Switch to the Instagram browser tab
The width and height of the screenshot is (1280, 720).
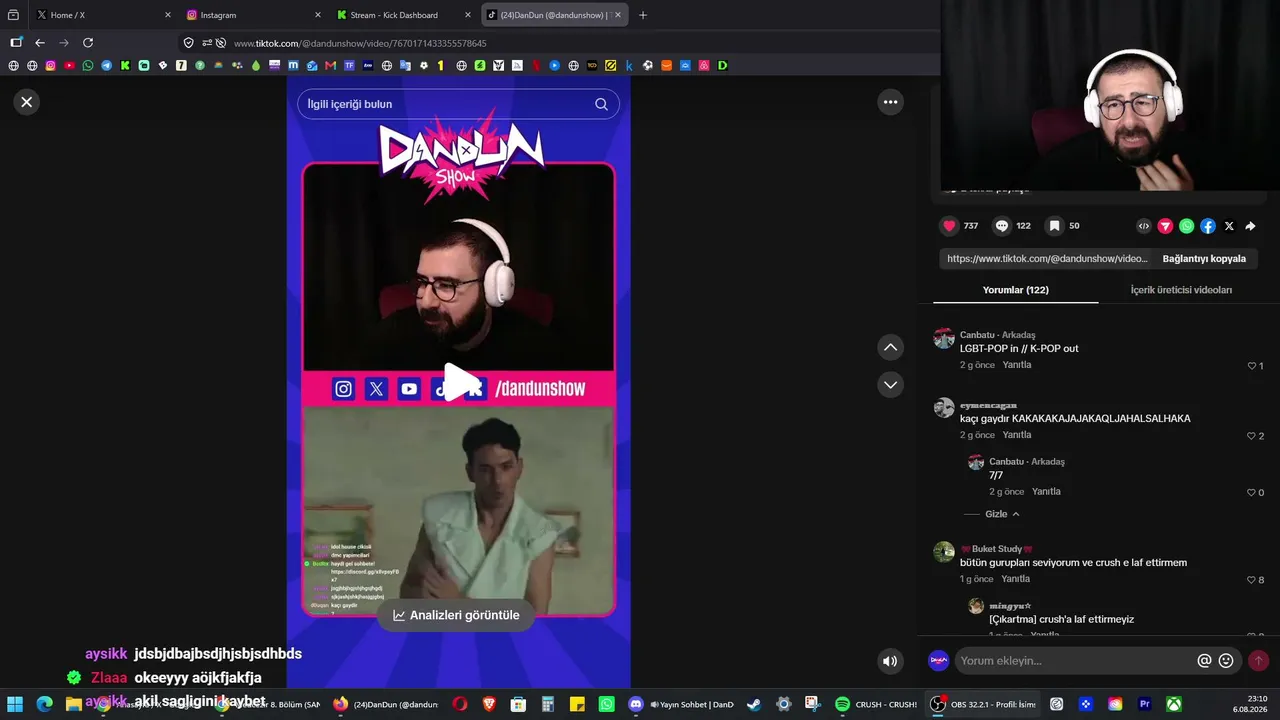(254, 15)
